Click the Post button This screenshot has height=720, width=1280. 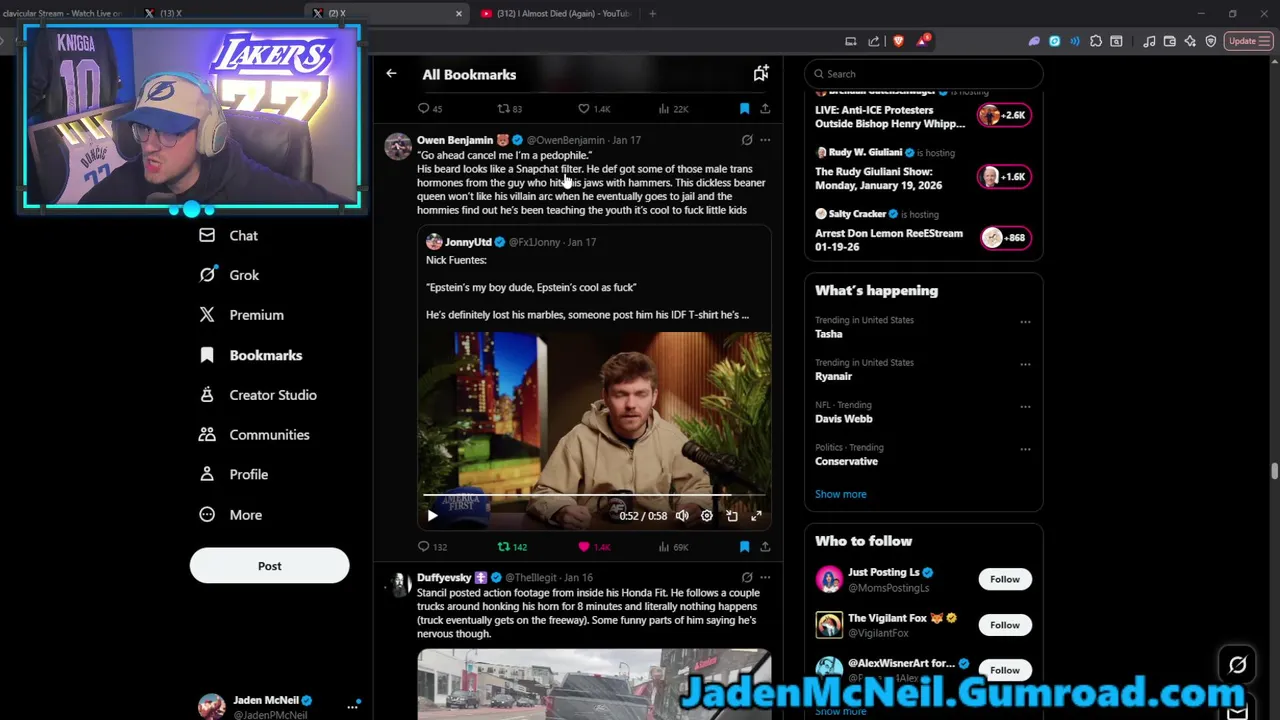269,566
